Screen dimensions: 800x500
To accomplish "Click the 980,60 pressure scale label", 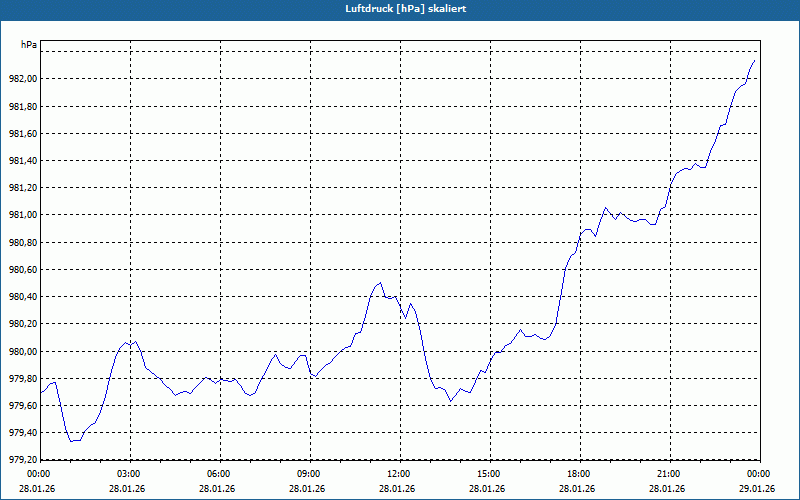I will click(x=23, y=269).
